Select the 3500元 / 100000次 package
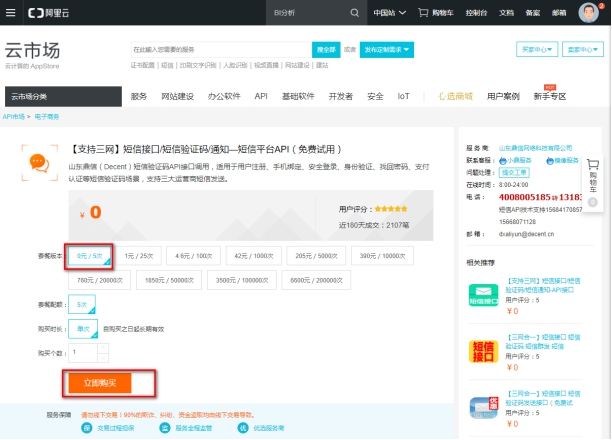 [x=242, y=280]
